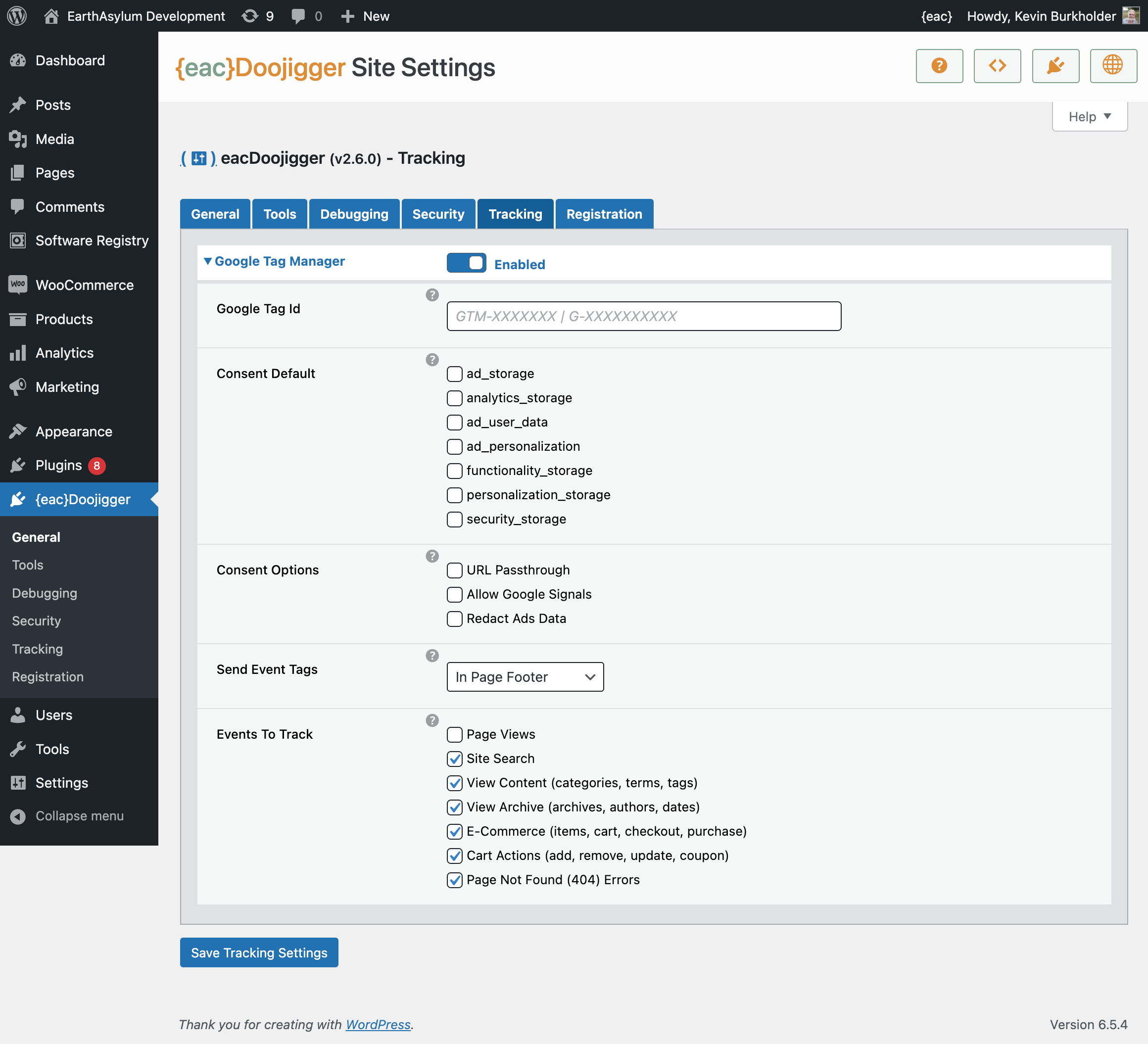This screenshot has height=1044, width=1148.
Task: Check the analytics_storage checkbox
Action: point(454,398)
